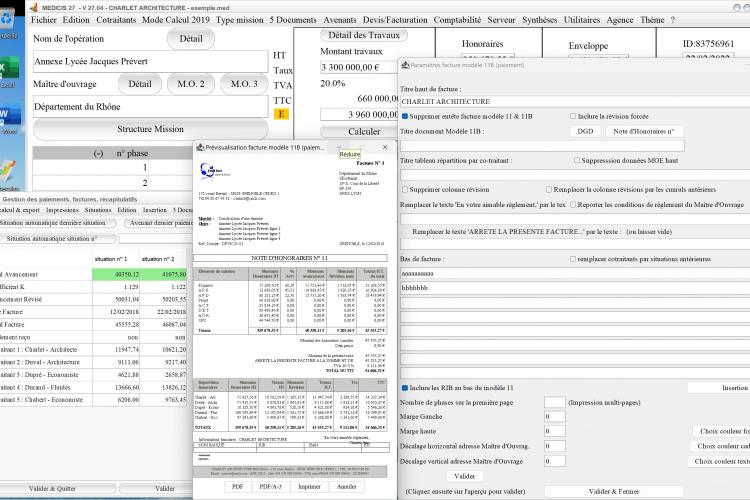The height and width of the screenshot is (500, 750).
Task: Open the Thème menu
Action: (652, 20)
